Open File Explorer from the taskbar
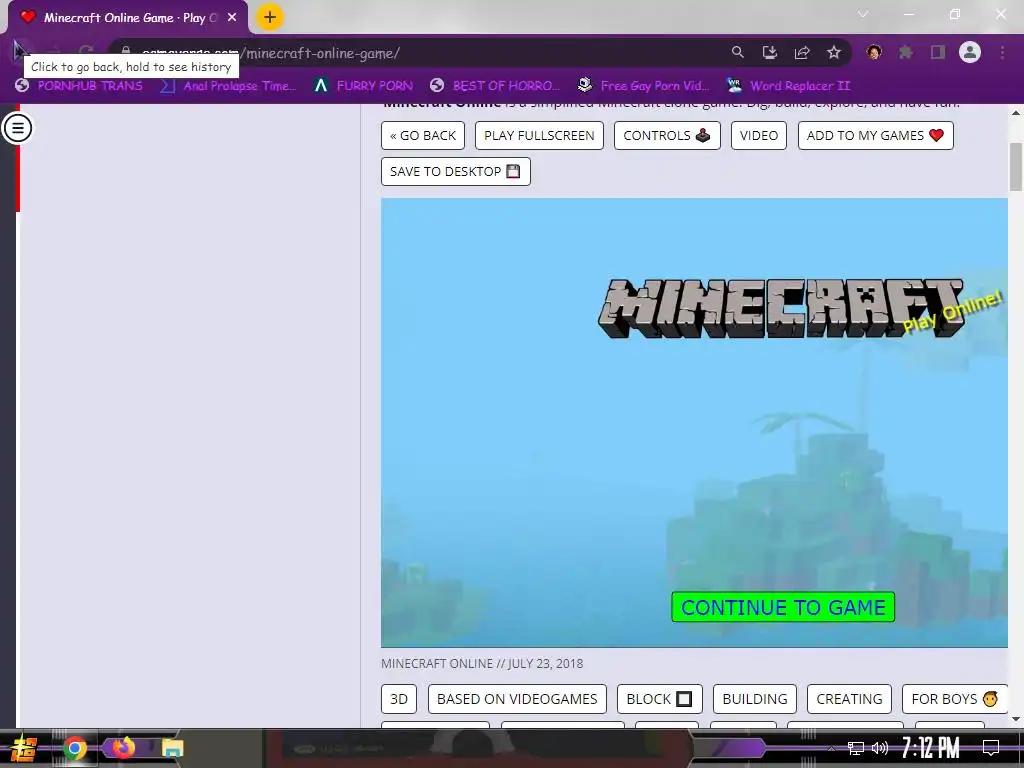The image size is (1024, 768). coord(172,748)
